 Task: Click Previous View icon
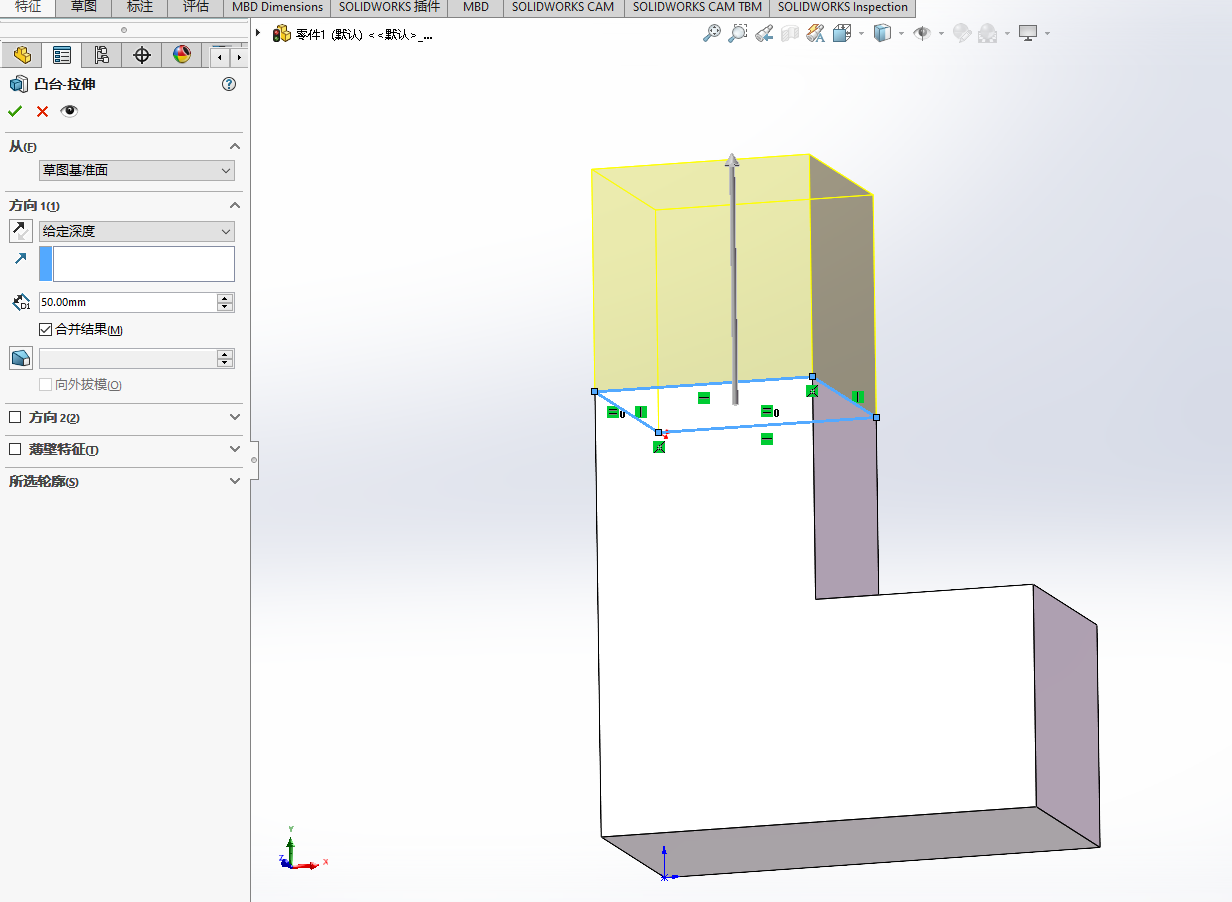[x=763, y=33]
